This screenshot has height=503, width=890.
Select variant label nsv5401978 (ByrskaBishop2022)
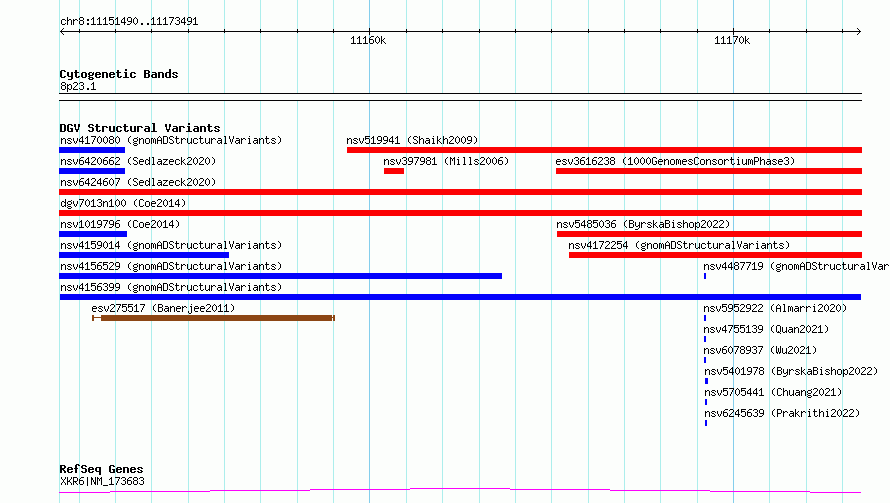point(791,371)
